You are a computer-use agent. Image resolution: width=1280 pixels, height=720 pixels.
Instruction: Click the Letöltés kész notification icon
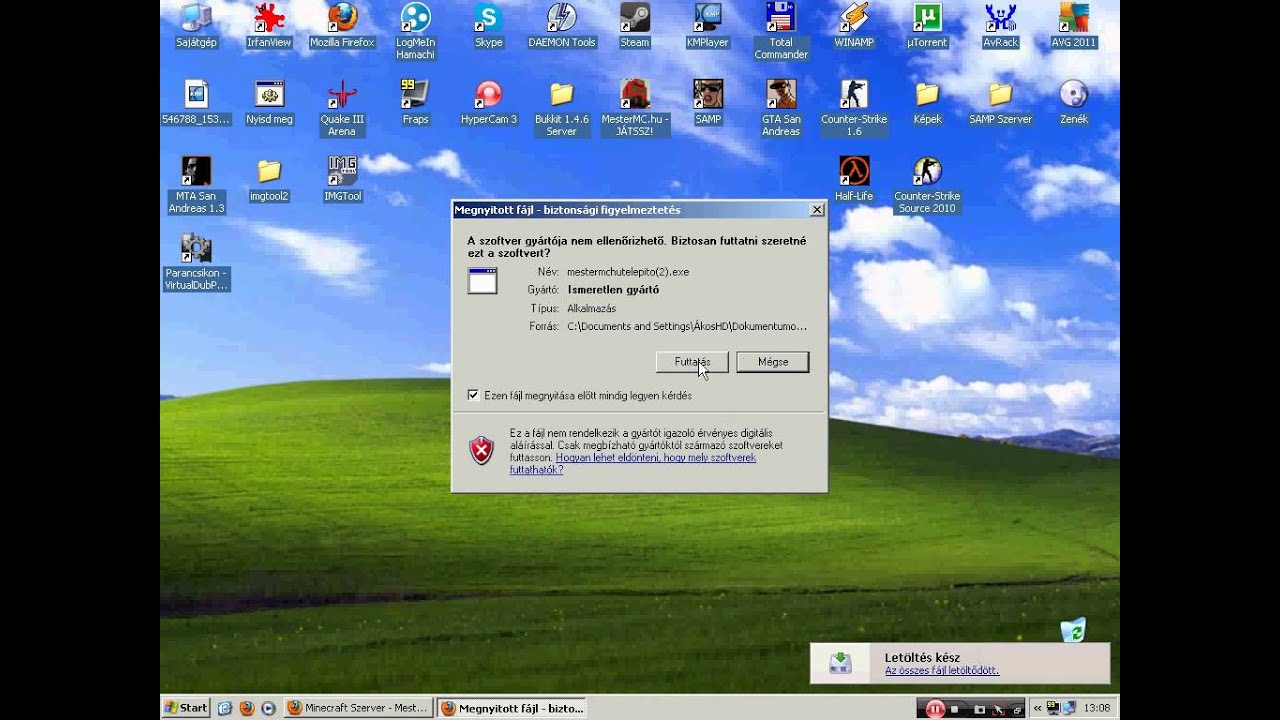click(x=841, y=662)
